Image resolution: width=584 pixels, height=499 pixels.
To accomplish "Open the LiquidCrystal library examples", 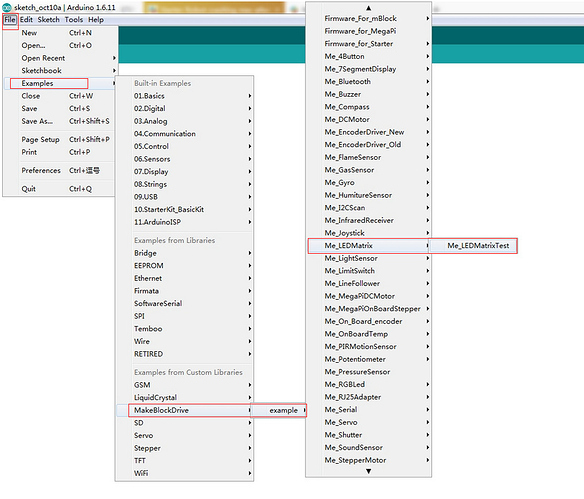I will (185, 398).
